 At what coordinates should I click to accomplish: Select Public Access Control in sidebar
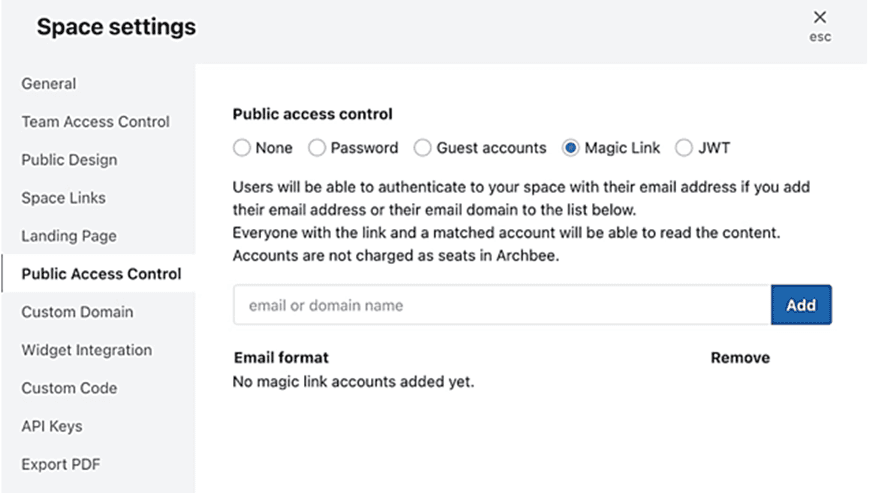coord(101,274)
